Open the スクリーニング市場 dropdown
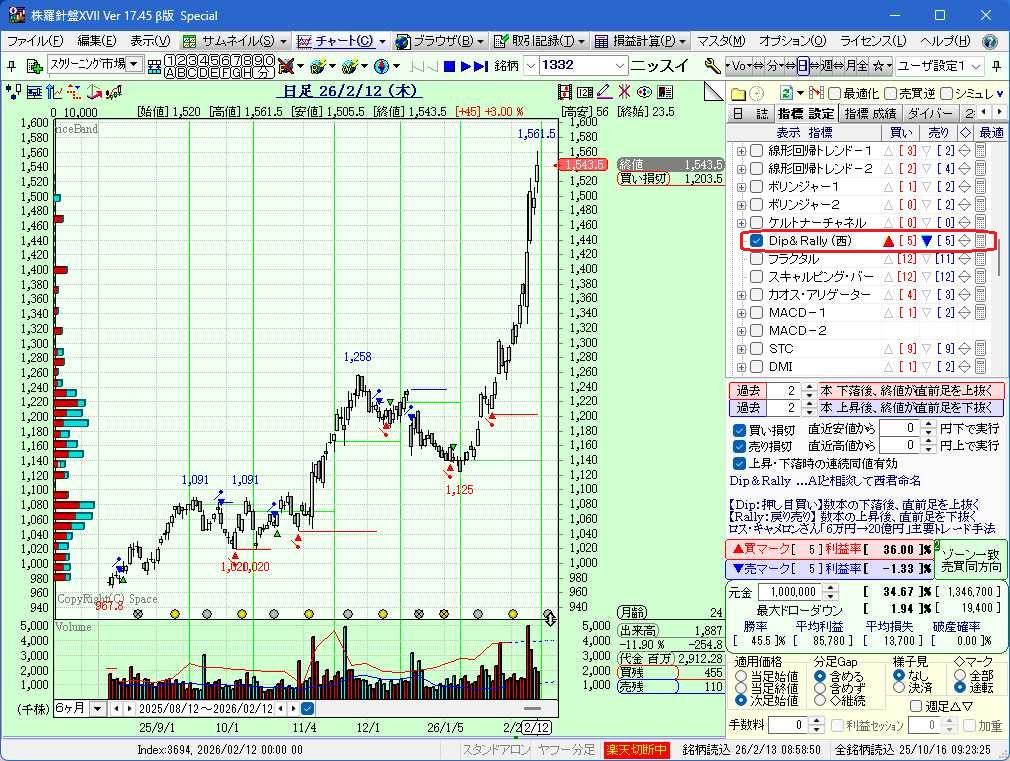The height and width of the screenshot is (761, 1010). click(x=133, y=65)
